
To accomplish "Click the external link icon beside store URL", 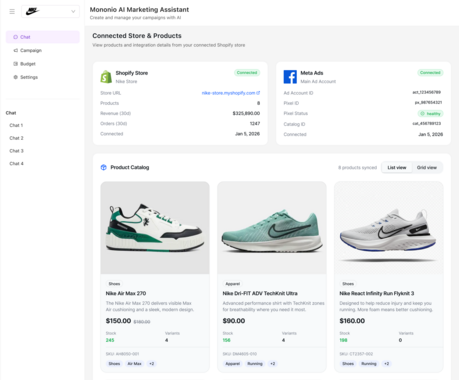I will pyautogui.click(x=258, y=93).
